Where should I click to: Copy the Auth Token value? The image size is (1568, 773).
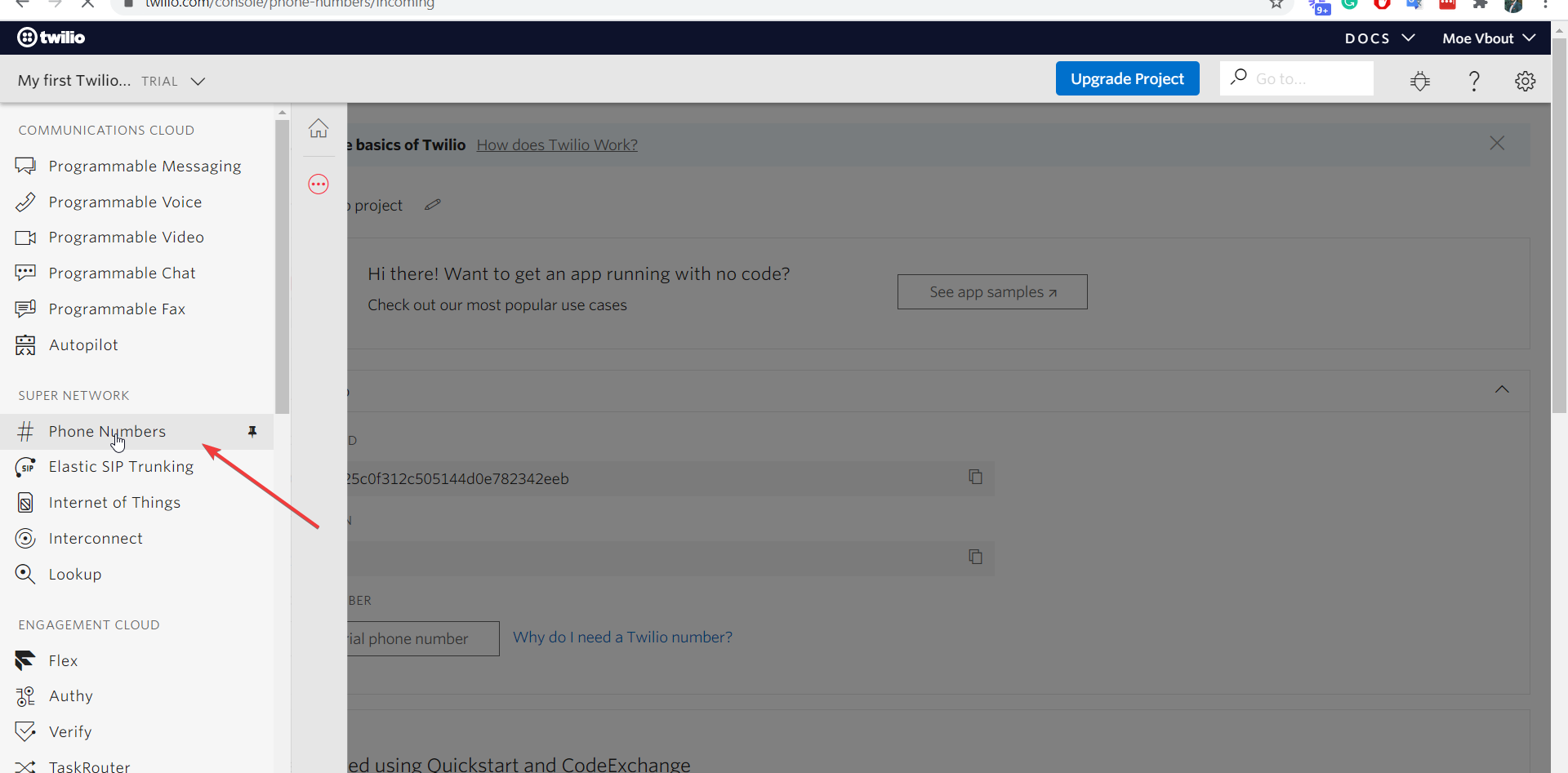click(x=975, y=557)
